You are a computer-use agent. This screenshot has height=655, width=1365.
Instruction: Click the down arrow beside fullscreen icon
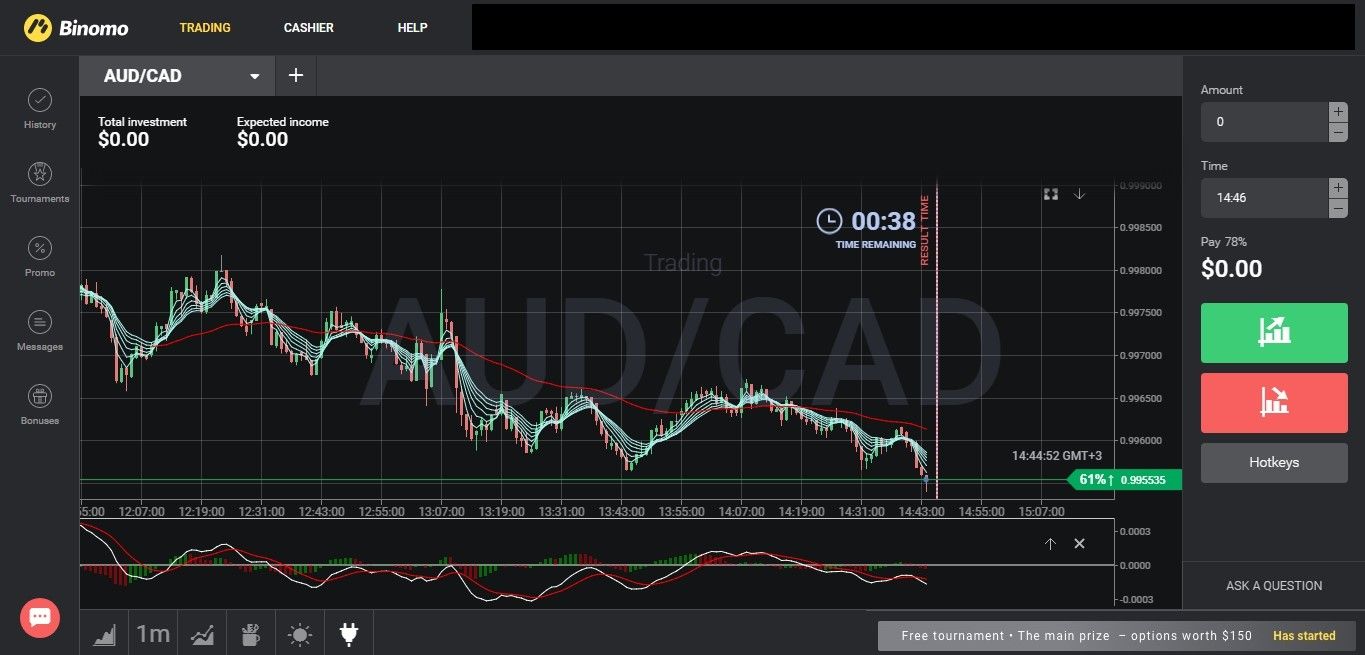(x=1079, y=194)
